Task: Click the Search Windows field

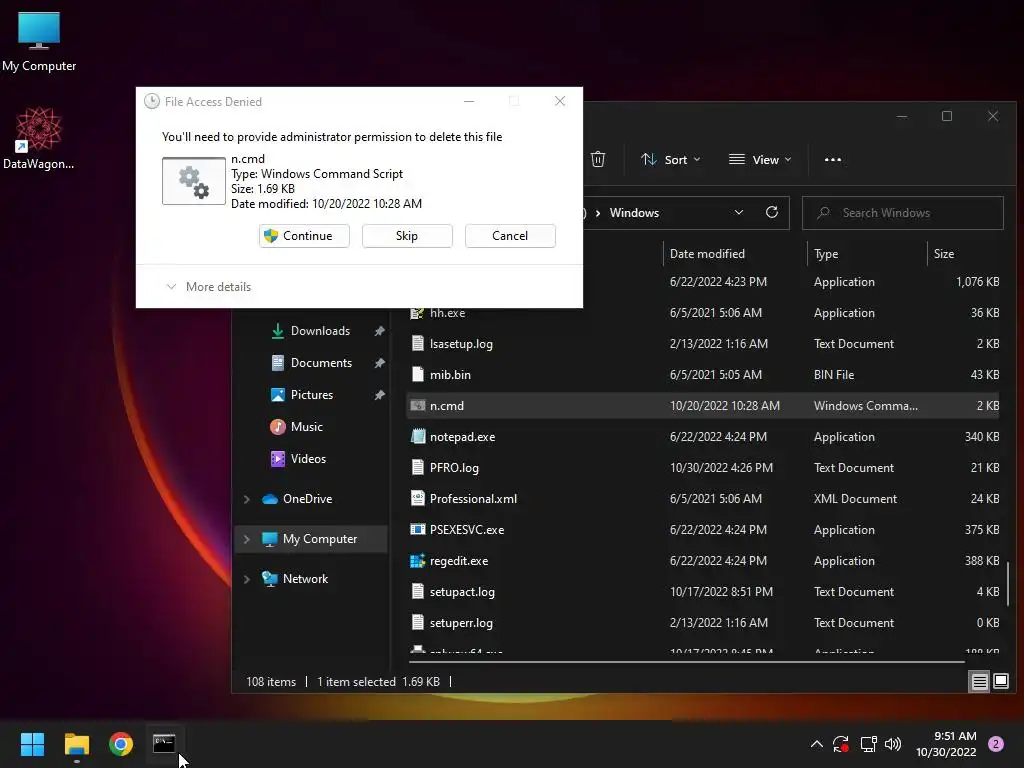Action: (903, 213)
